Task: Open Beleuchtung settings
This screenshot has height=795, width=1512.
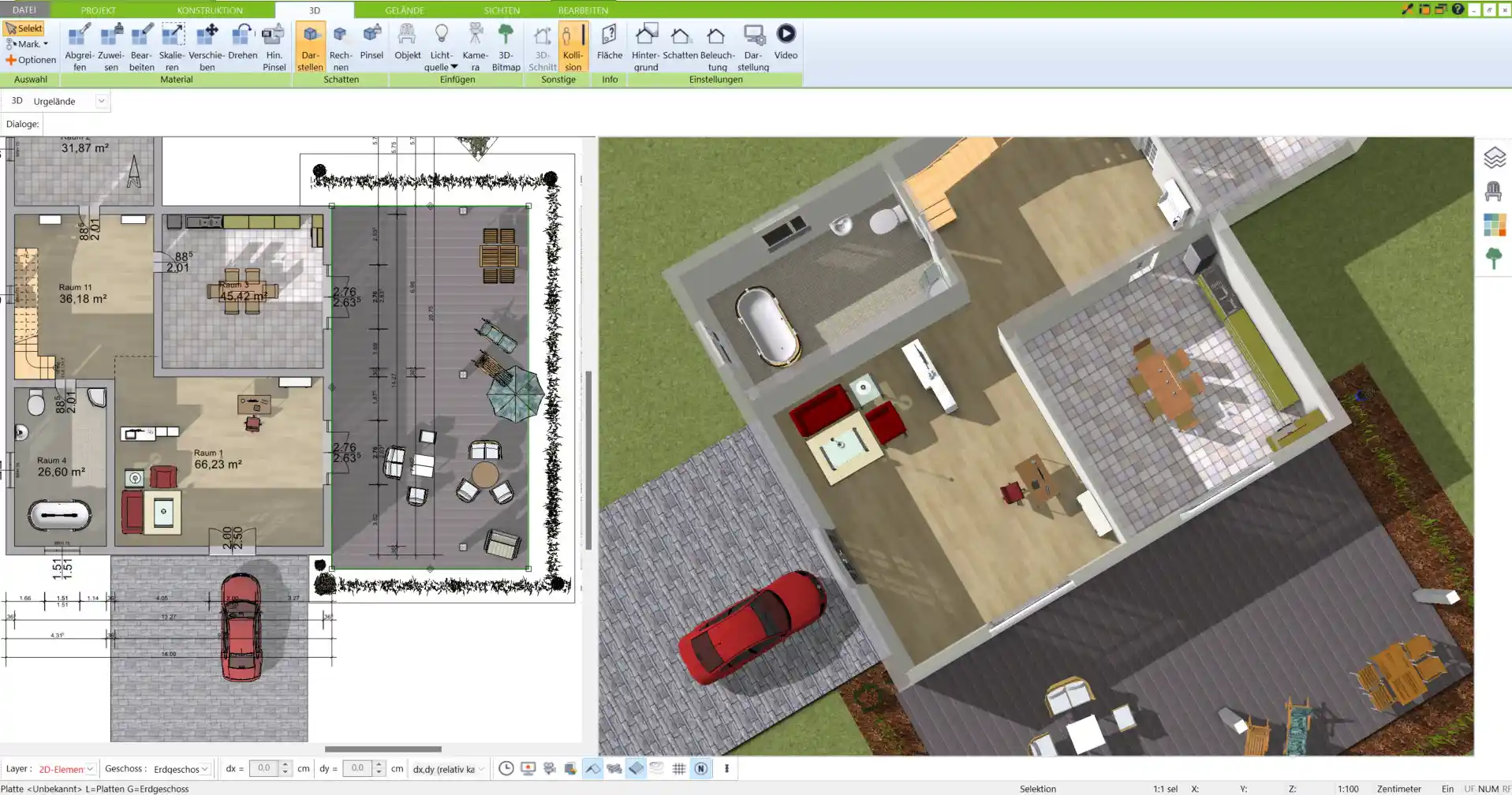Action: point(717,47)
